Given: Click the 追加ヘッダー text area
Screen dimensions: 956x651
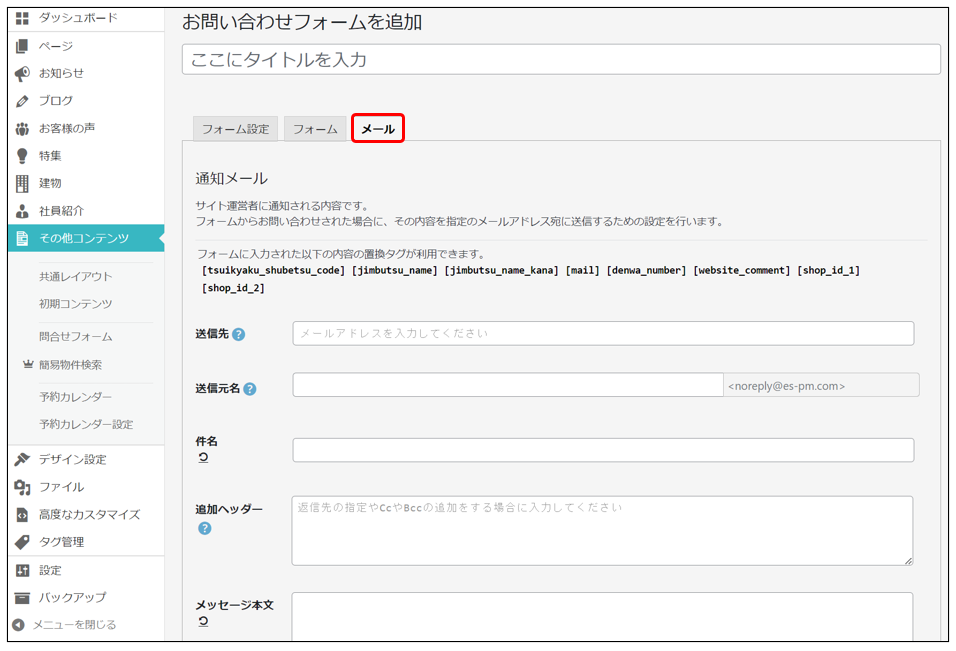Looking at the screenshot, I should (602, 530).
